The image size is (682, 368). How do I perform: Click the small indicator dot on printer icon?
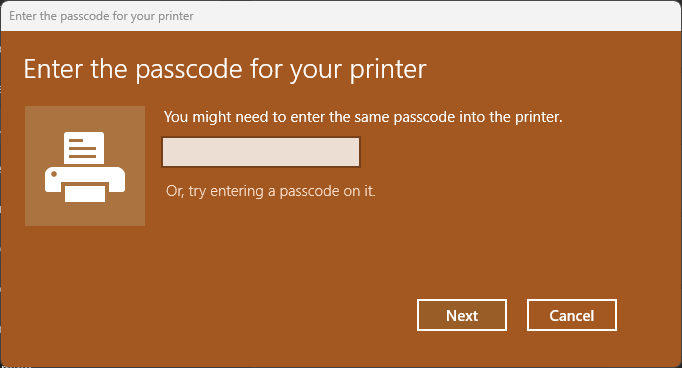click(x=54, y=174)
